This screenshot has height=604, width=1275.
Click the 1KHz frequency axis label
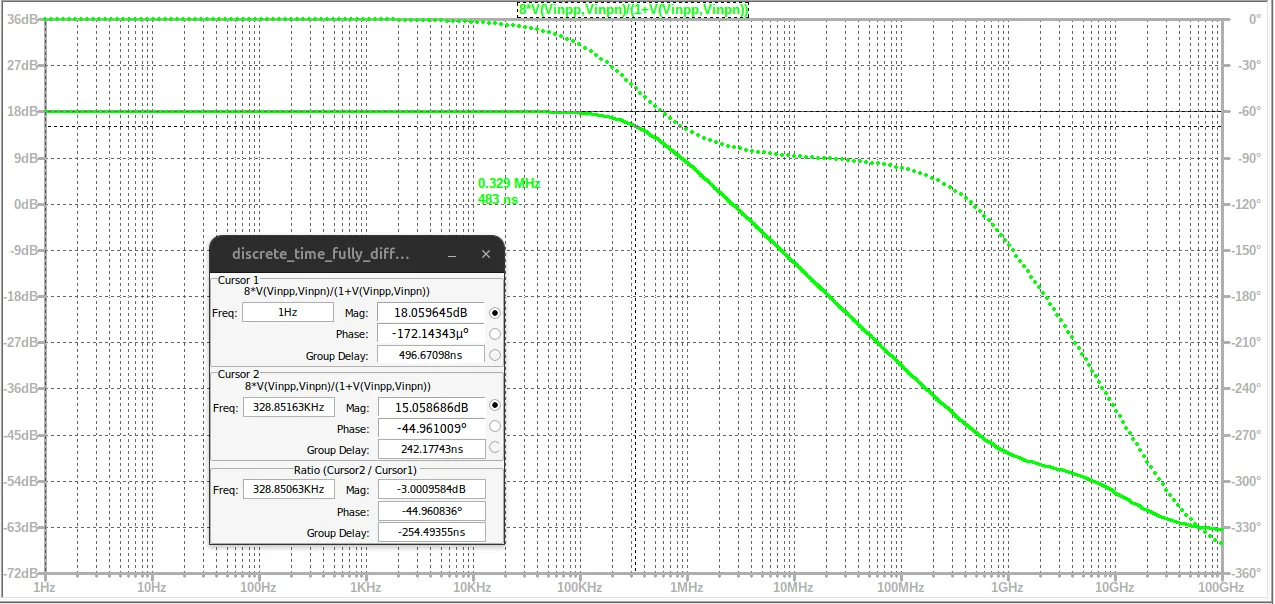(x=366, y=588)
